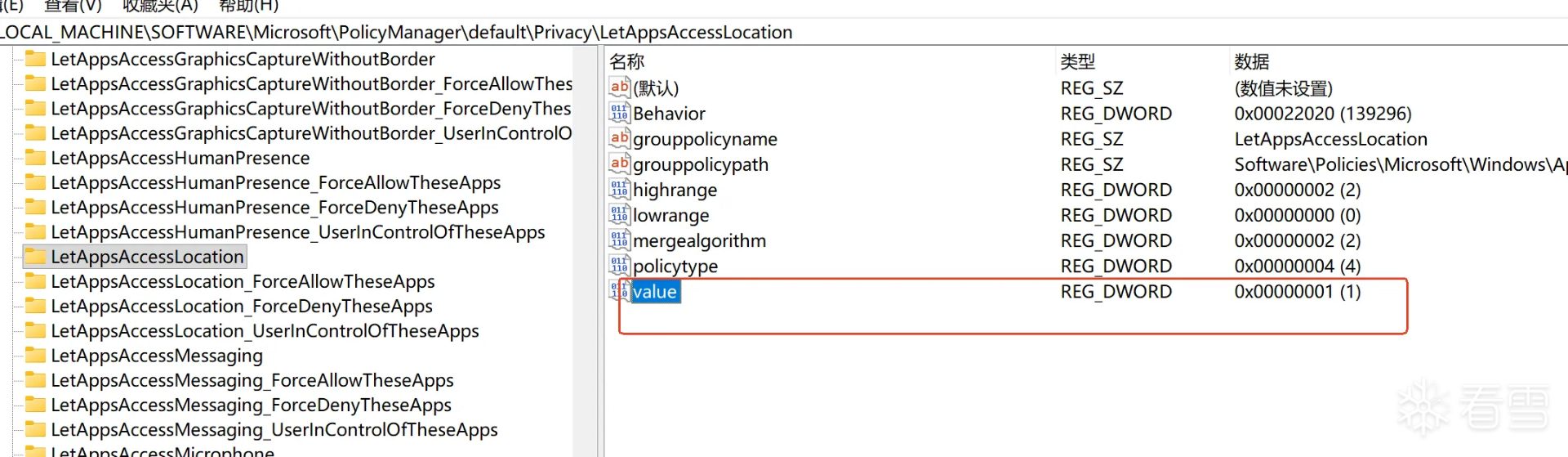The image size is (1568, 457).
Task: Click the DWORD icon next to lowrange
Action: pyautogui.click(x=619, y=214)
